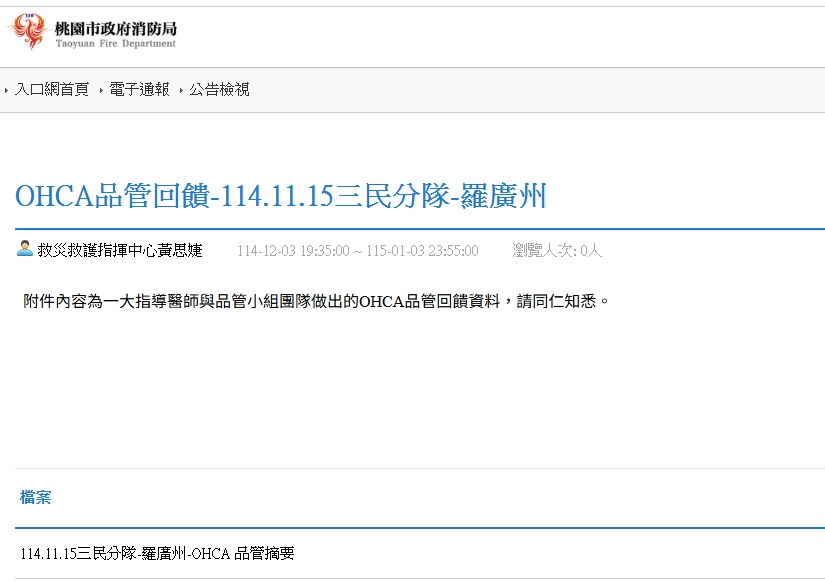This screenshot has width=825, height=582.
Task: Click the user avatar icon beside author name
Action: (25, 249)
